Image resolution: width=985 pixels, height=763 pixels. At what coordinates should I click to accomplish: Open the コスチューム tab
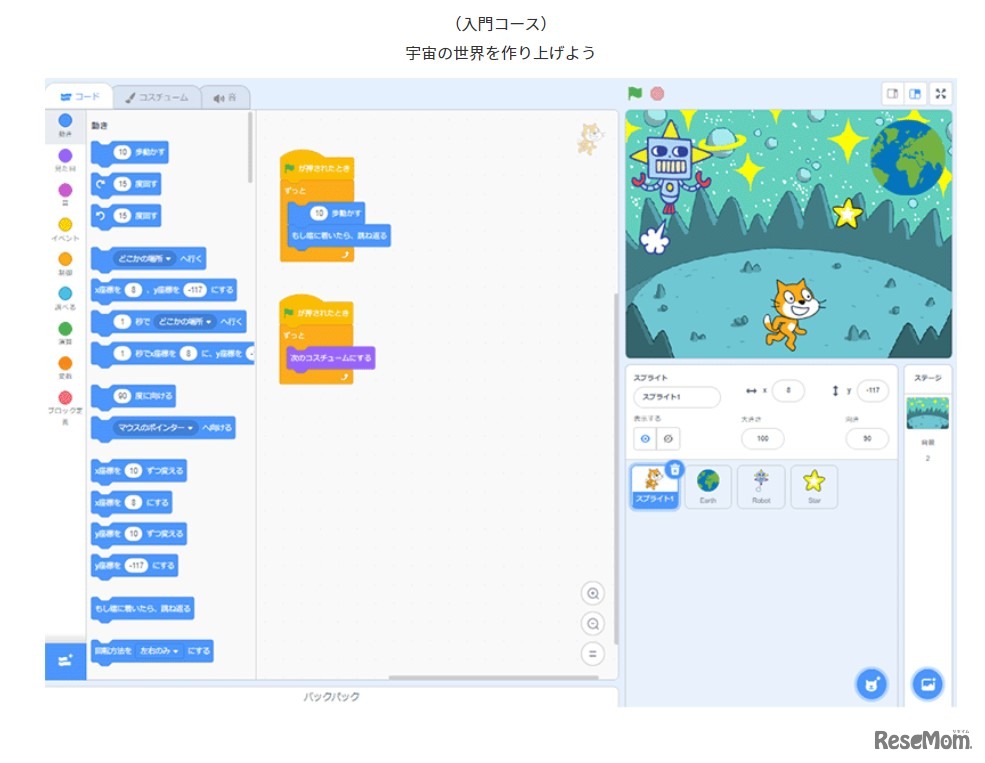coord(157,97)
